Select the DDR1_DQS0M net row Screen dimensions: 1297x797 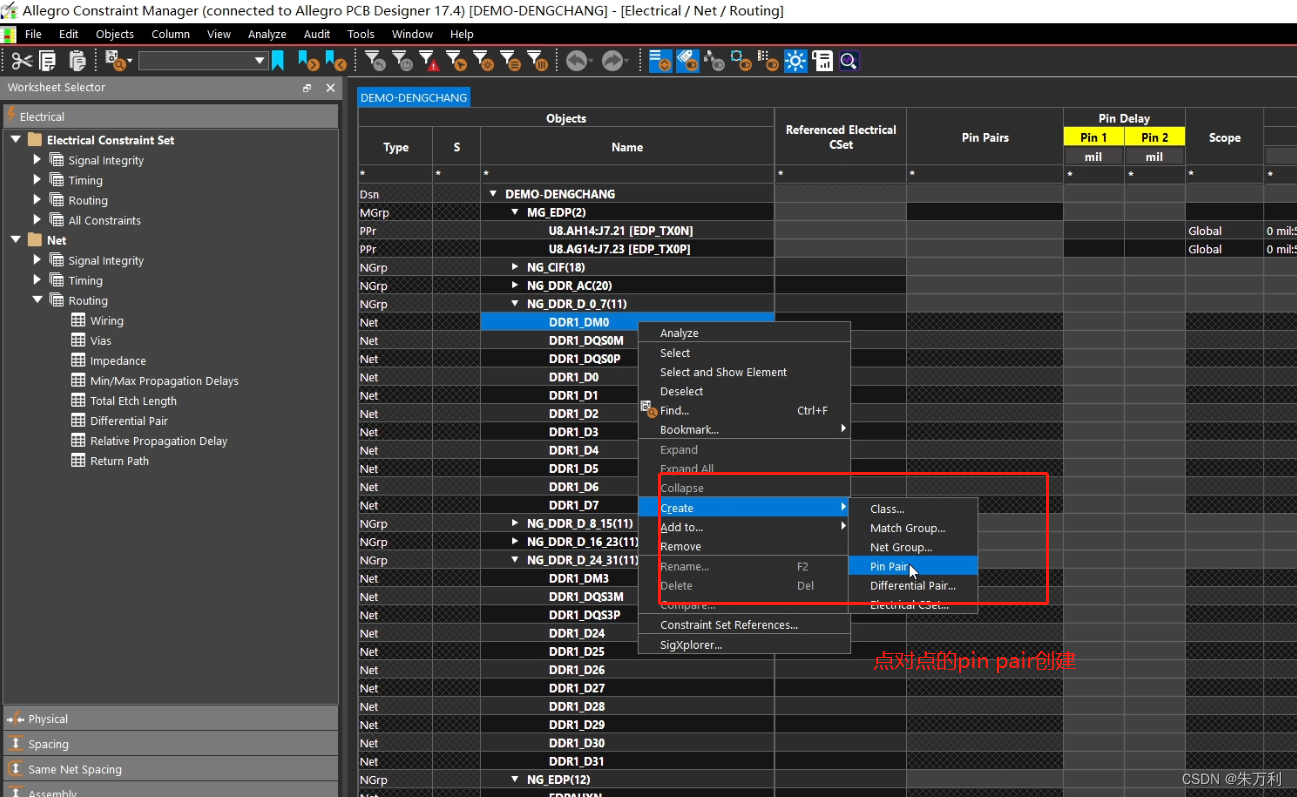pyautogui.click(x=586, y=341)
